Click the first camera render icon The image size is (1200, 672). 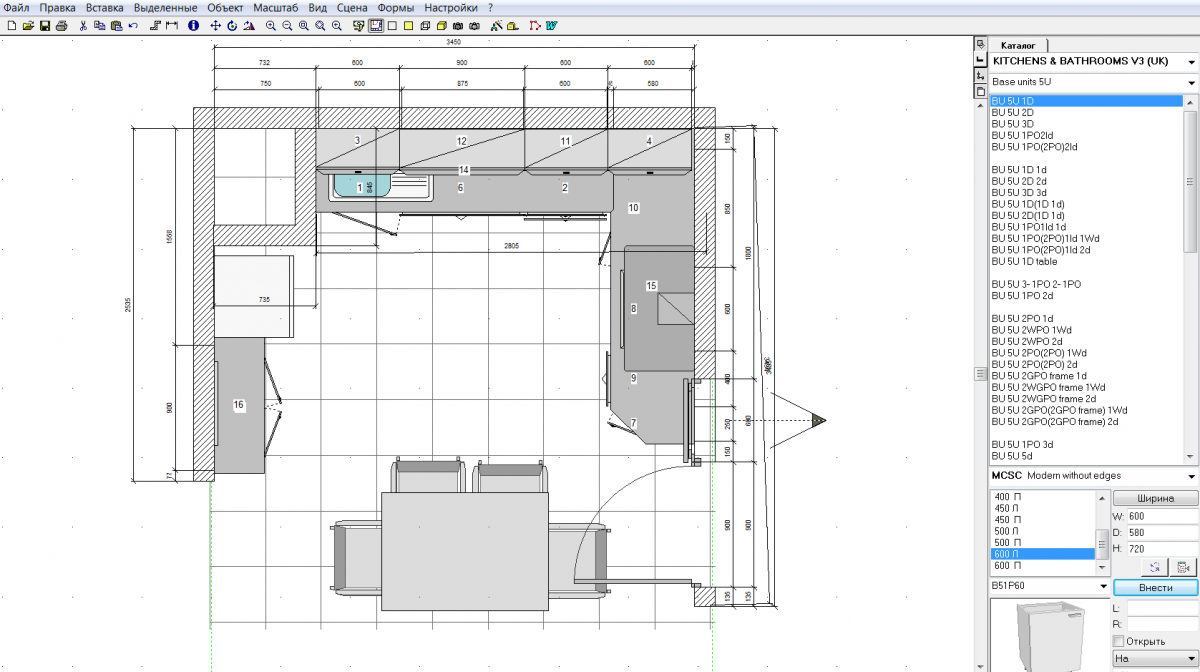click(457, 25)
